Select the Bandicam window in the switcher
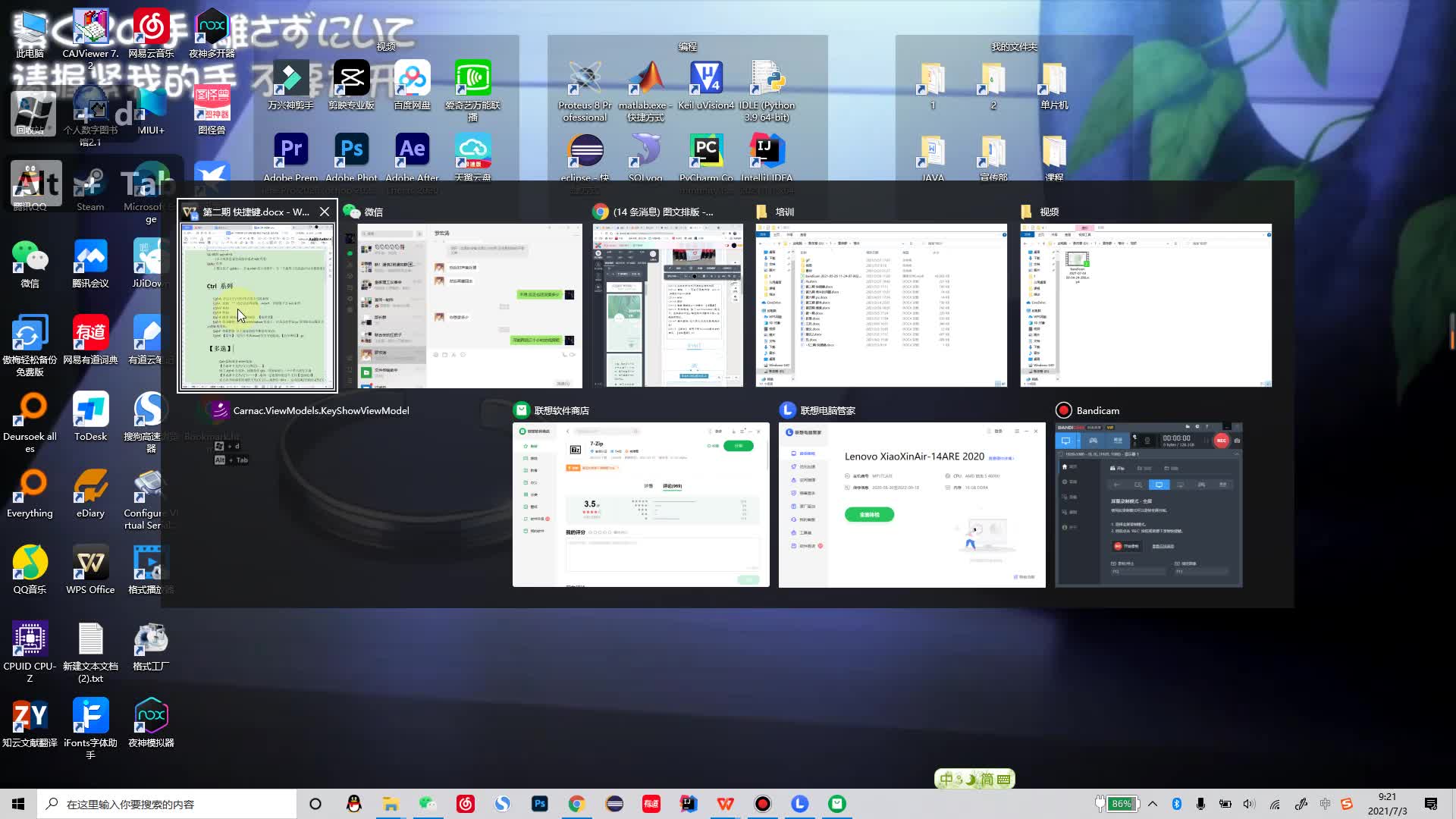 [1148, 504]
